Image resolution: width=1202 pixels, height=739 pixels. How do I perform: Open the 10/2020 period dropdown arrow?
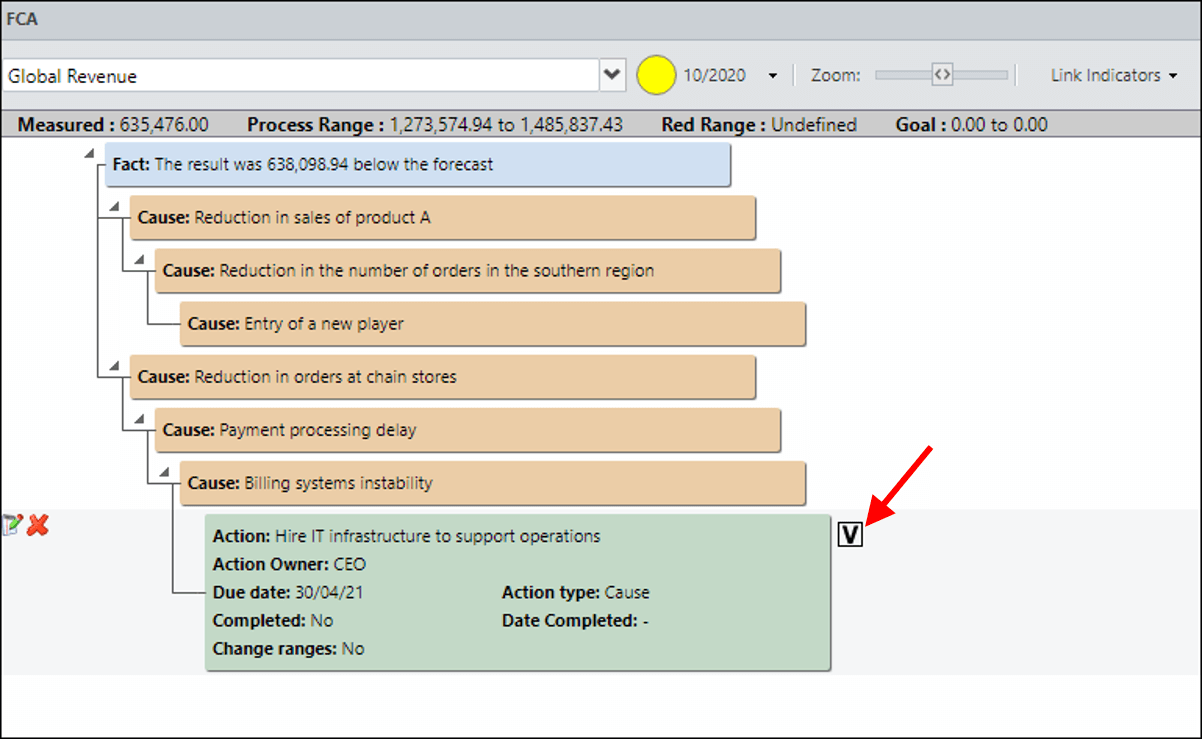(x=772, y=76)
